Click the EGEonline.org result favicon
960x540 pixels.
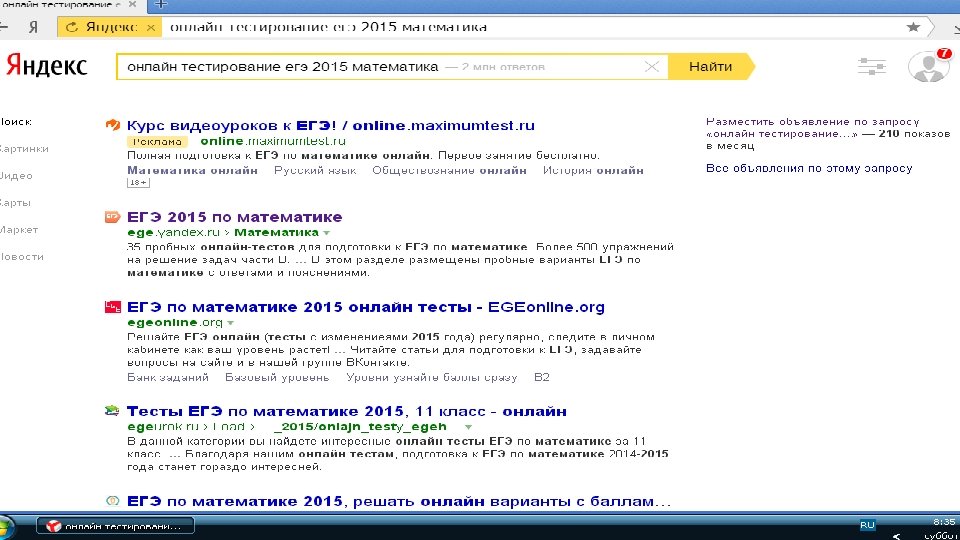(x=112, y=307)
